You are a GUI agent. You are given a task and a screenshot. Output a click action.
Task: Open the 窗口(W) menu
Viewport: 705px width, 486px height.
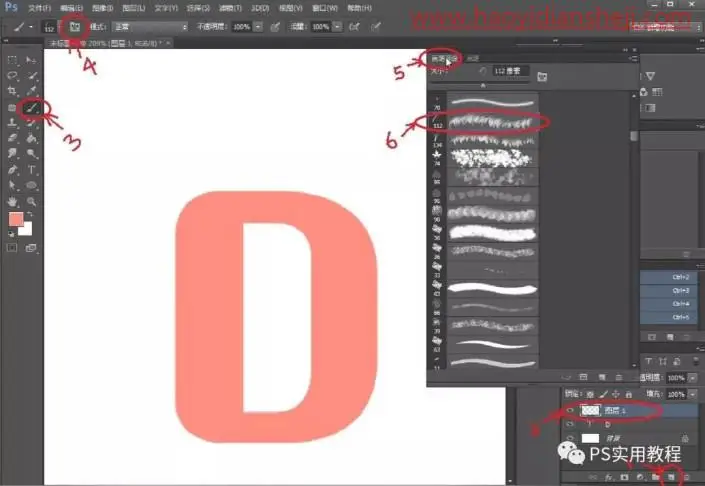325,8
